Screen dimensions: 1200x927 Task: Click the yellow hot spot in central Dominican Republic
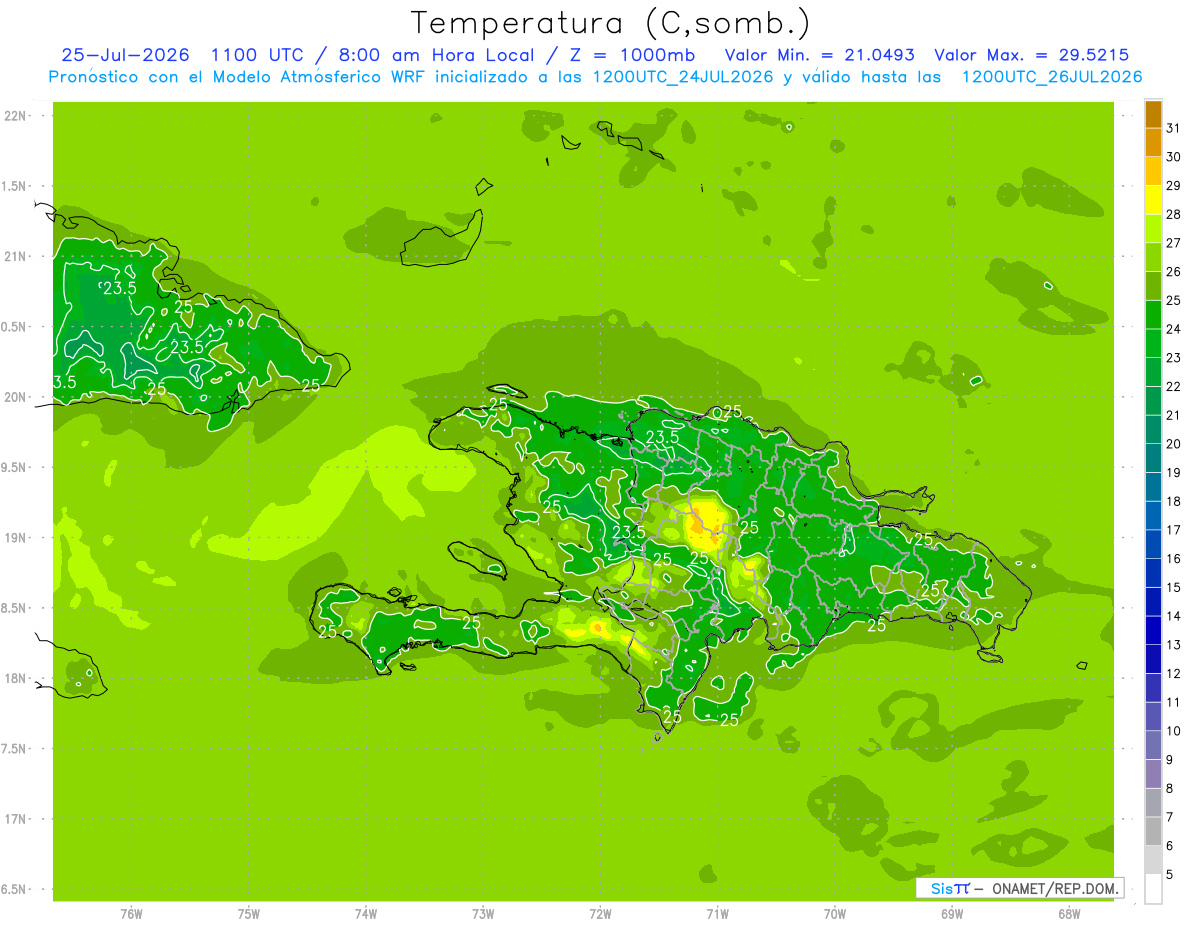point(707,523)
